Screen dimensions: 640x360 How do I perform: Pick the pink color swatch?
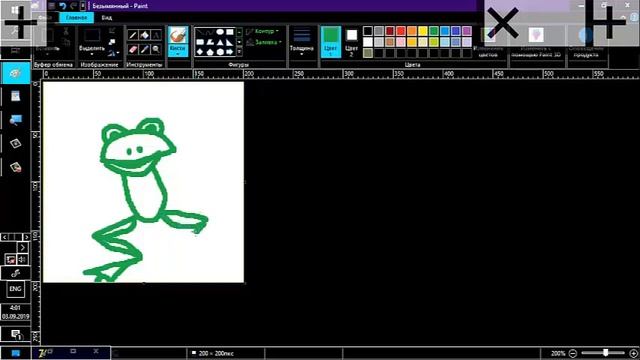(401, 42)
